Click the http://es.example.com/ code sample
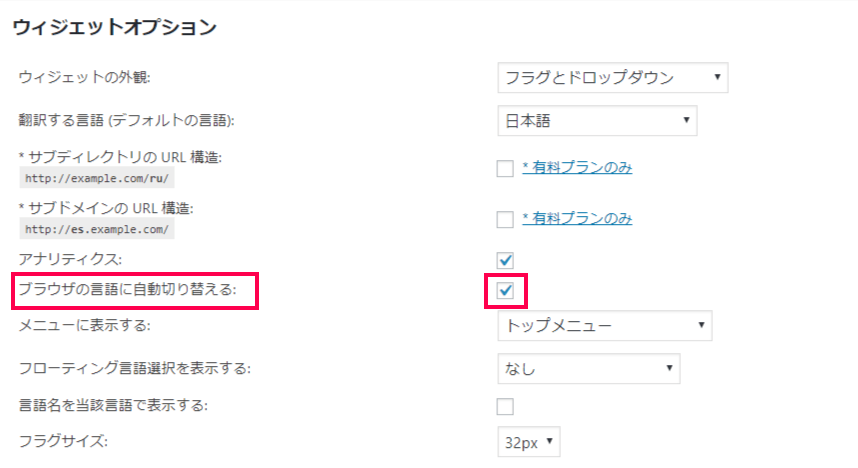Screen dimensions: 858x468 pos(97,229)
